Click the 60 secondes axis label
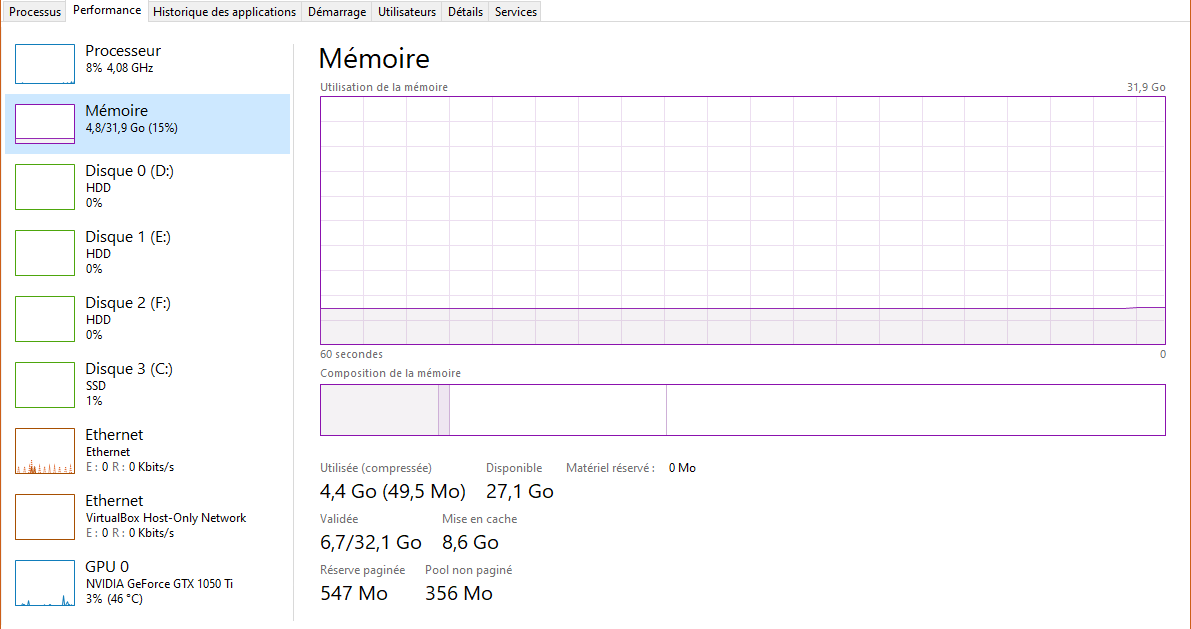Viewport: 1191px width, 629px height. click(352, 355)
